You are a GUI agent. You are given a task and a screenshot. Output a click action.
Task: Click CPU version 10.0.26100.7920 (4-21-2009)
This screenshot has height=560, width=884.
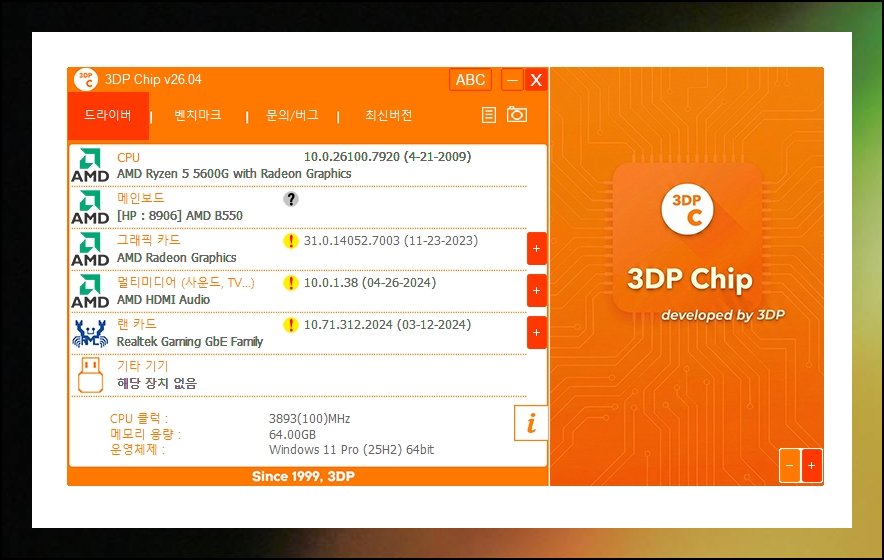click(x=387, y=157)
